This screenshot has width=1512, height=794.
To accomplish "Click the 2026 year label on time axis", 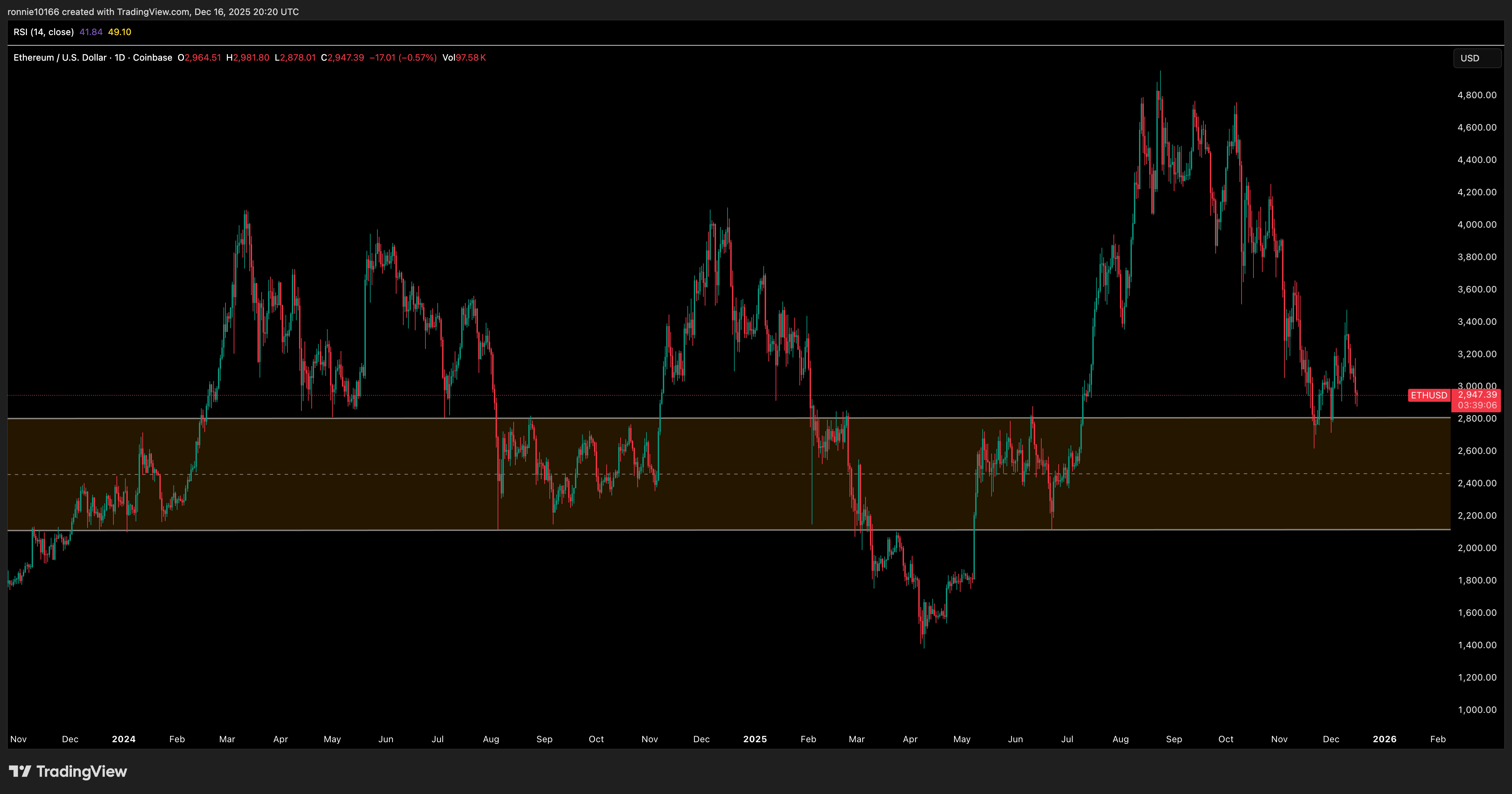I will (x=1384, y=739).
